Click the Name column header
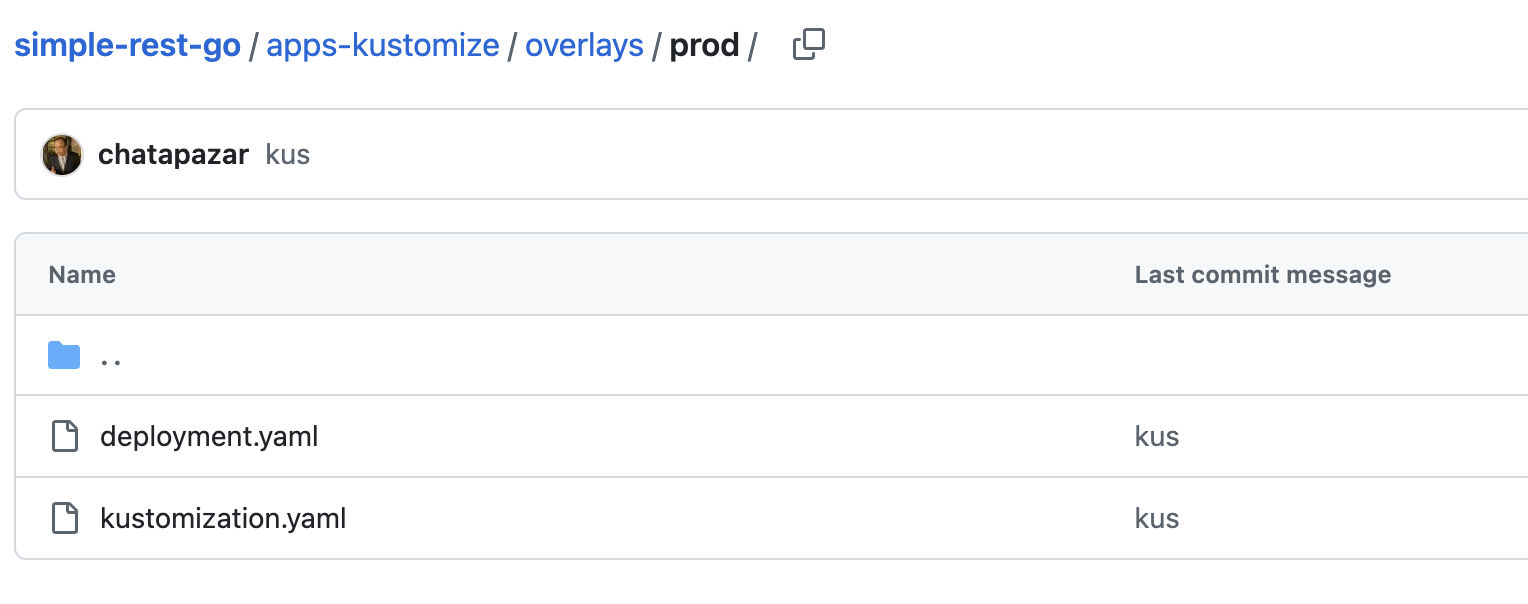The height and width of the screenshot is (604, 1528). tap(82, 275)
